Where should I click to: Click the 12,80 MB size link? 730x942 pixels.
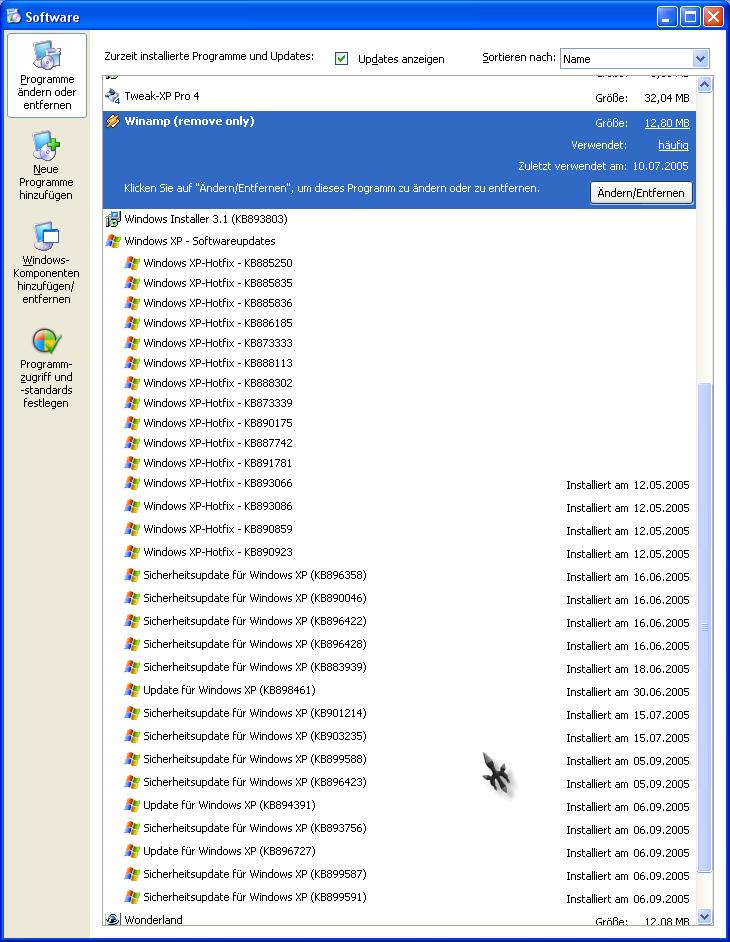click(x=667, y=123)
